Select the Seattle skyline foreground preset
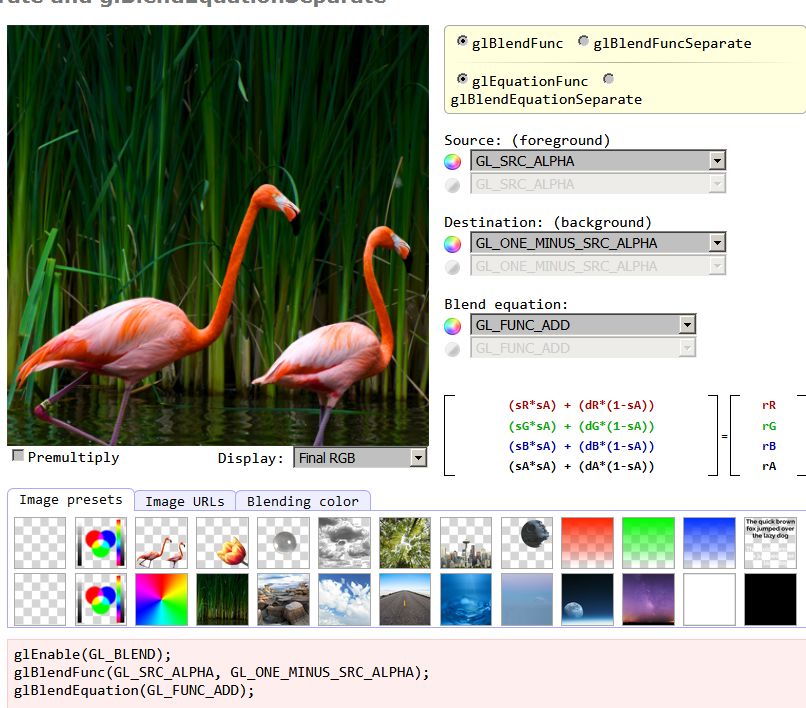Screen dimensions: 806x708 click(x=466, y=543)
